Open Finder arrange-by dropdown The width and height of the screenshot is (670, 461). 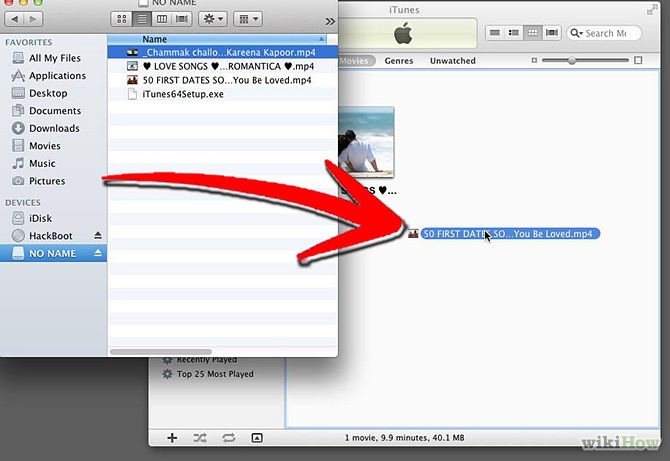pos(248,19)
